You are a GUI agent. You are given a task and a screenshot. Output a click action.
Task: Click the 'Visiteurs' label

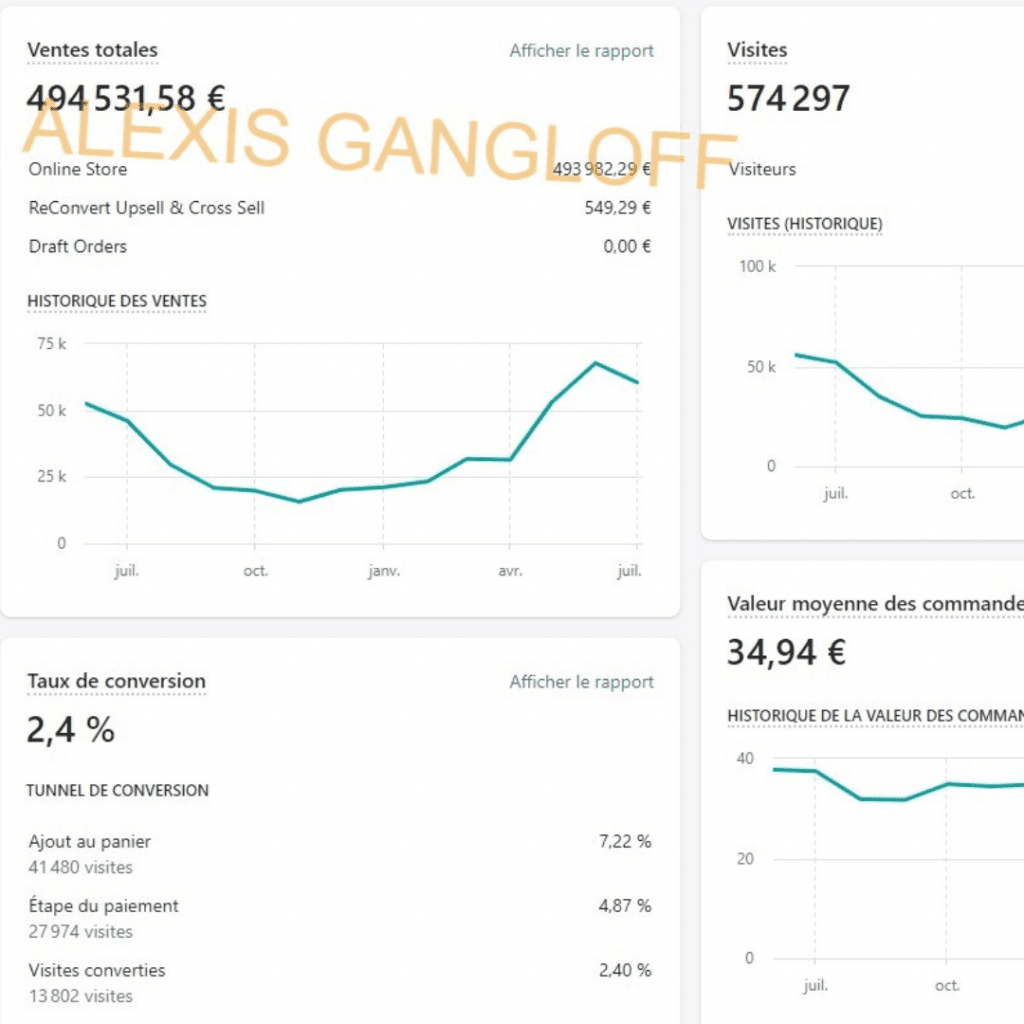pos(762,169)
